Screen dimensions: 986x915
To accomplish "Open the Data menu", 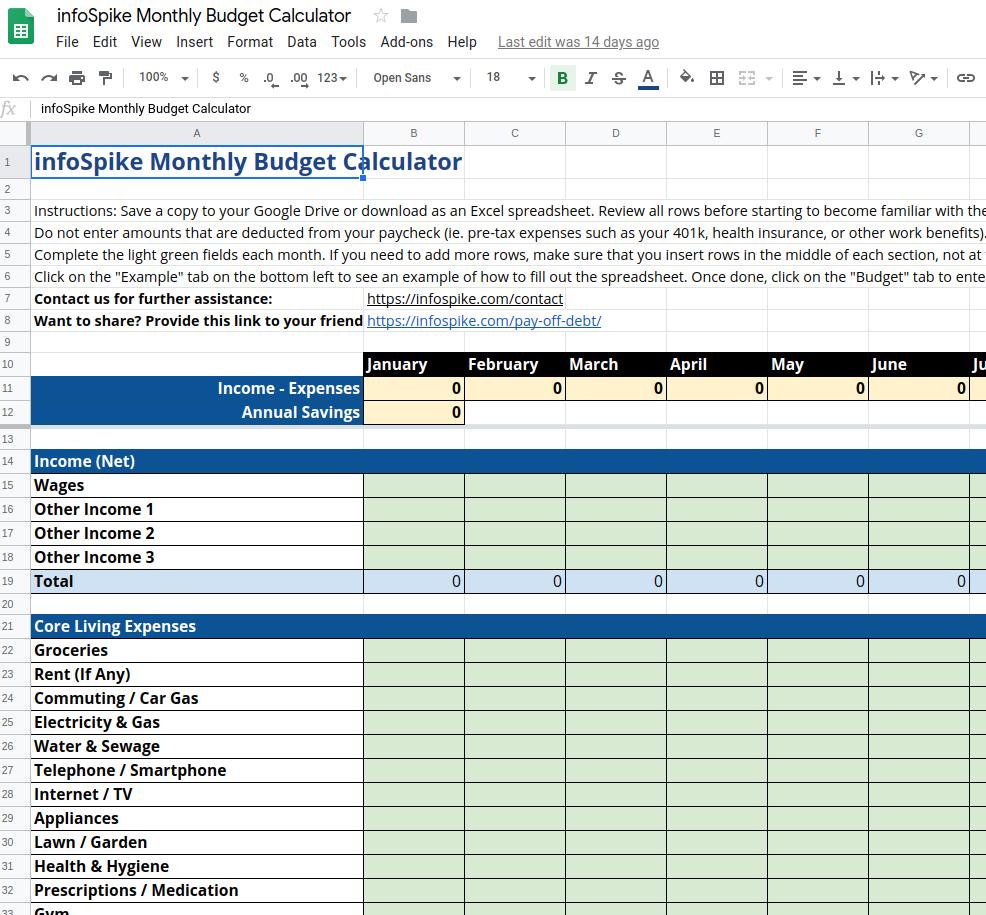I will pos(302,42).
